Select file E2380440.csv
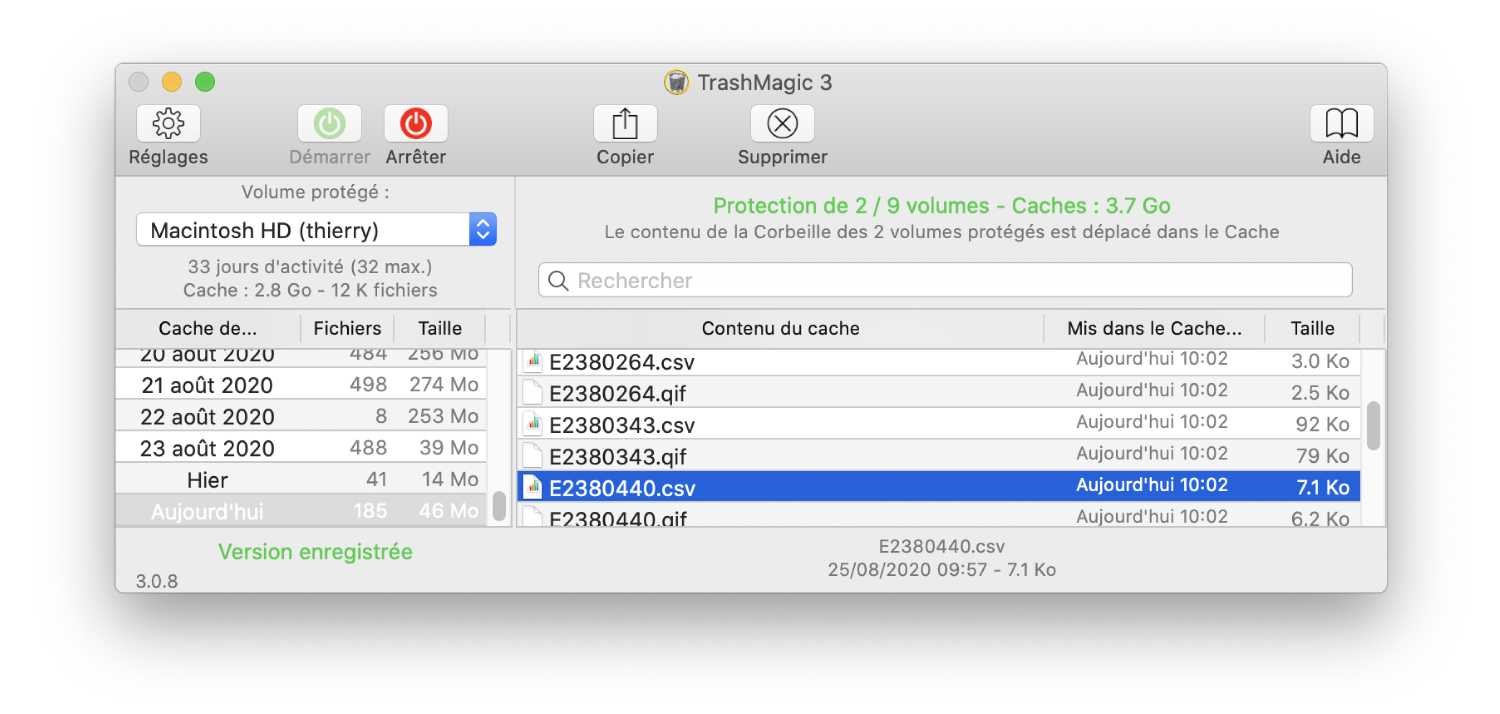 [939, 488]
